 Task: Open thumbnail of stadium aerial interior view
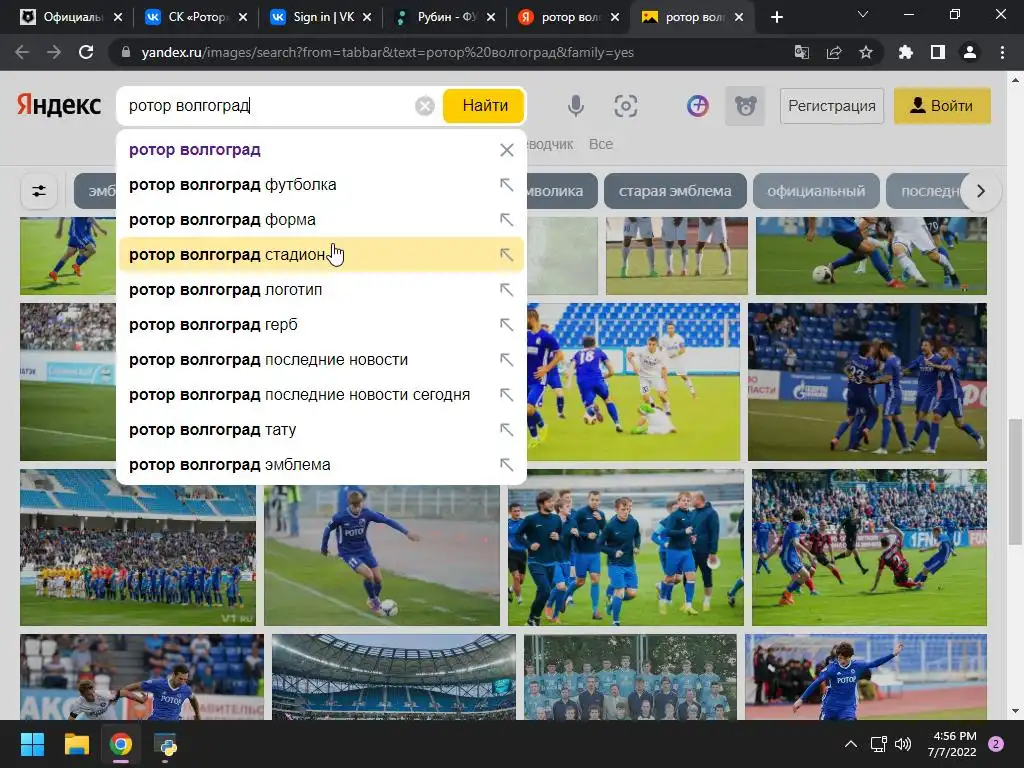(394, 677)
